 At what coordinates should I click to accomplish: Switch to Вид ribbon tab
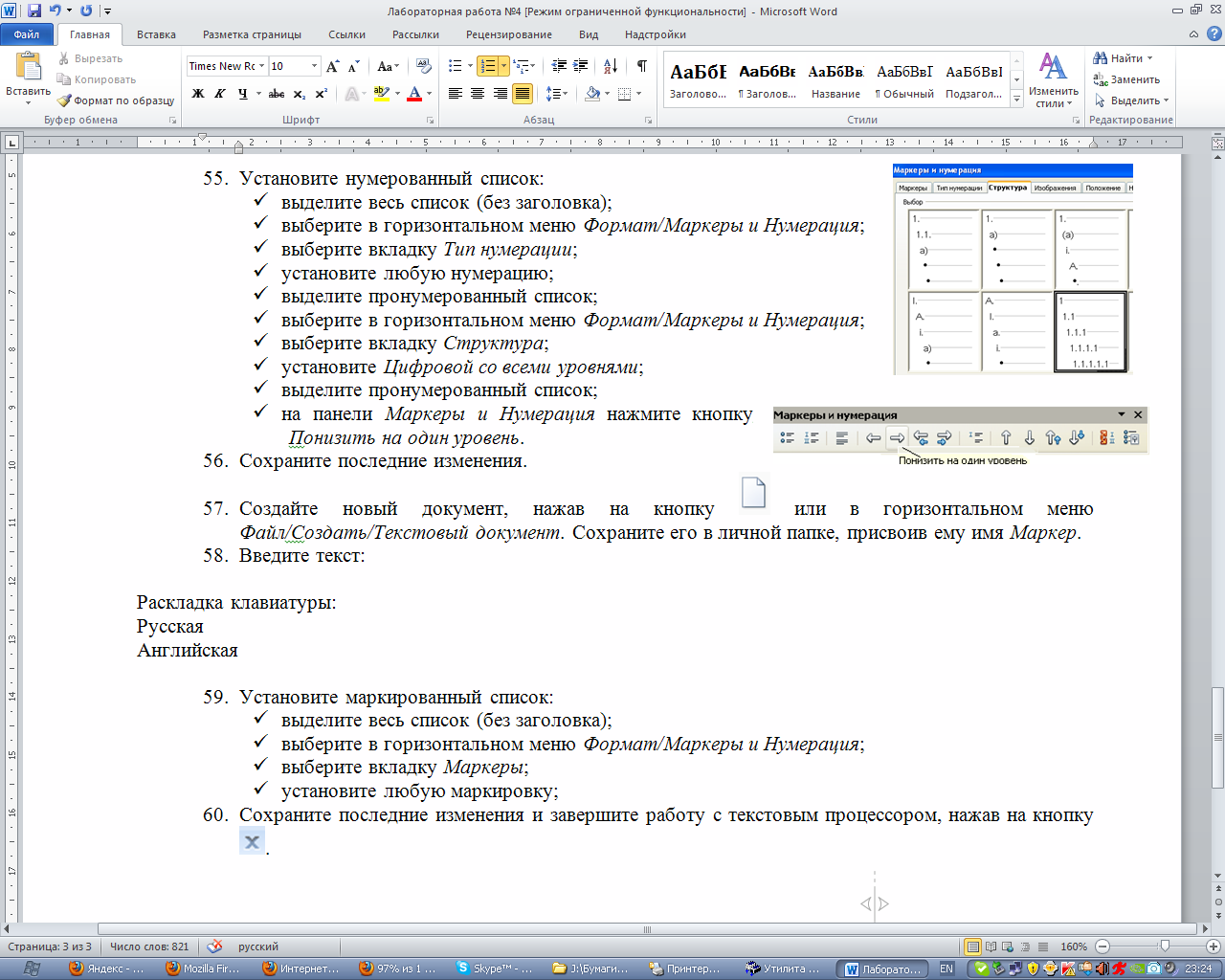coord(589,34)
